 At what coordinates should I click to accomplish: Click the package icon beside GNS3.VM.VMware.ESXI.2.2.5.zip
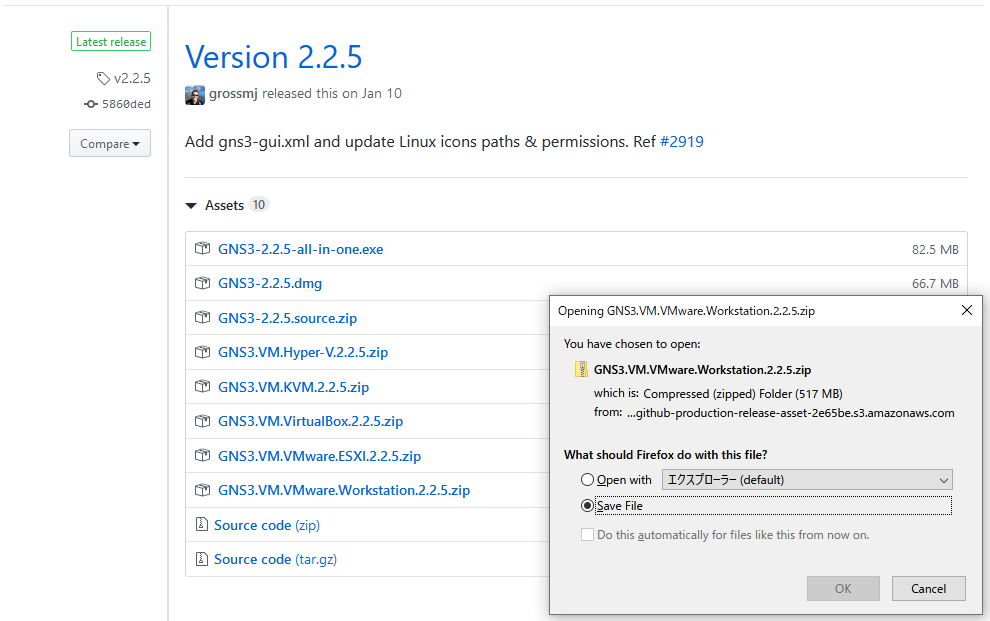tap(202, 454)
